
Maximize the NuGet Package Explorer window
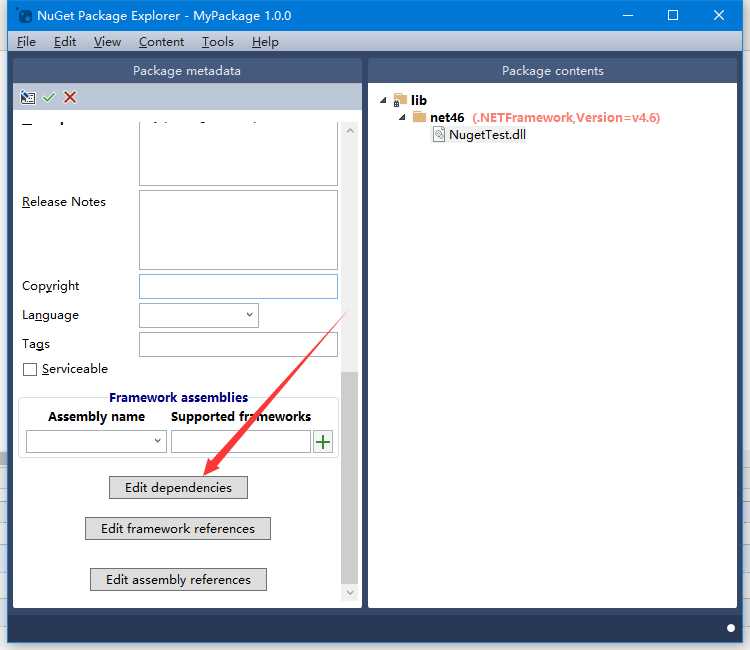pos(673,15)
